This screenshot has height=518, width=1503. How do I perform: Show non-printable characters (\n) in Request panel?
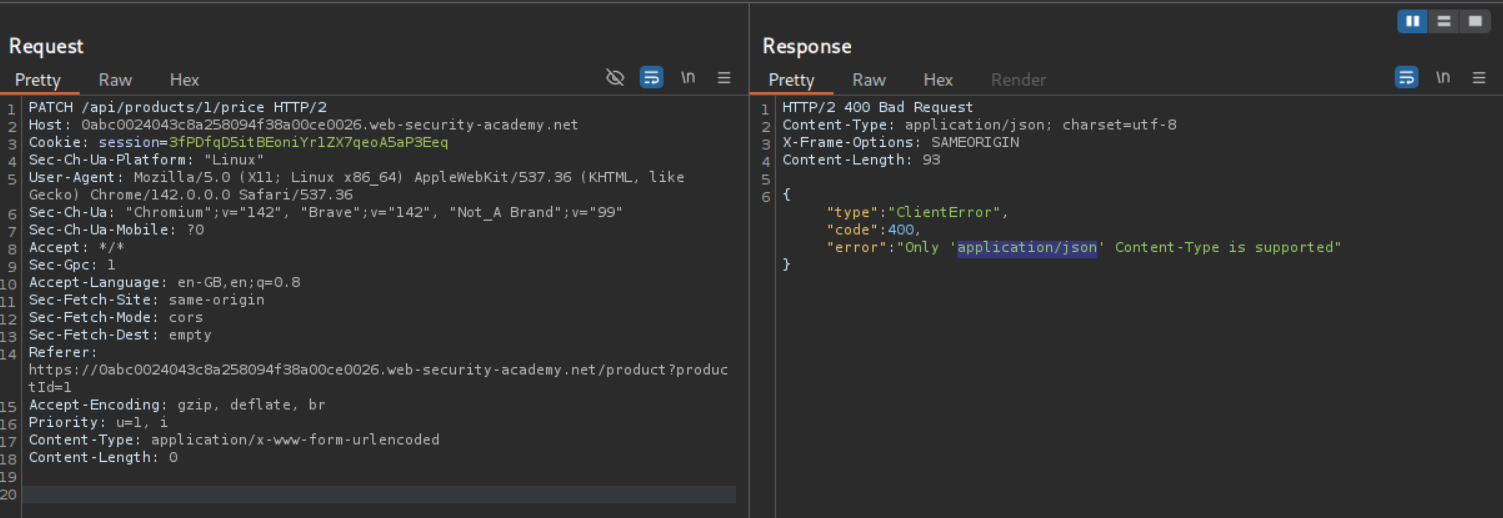point(688,78)
